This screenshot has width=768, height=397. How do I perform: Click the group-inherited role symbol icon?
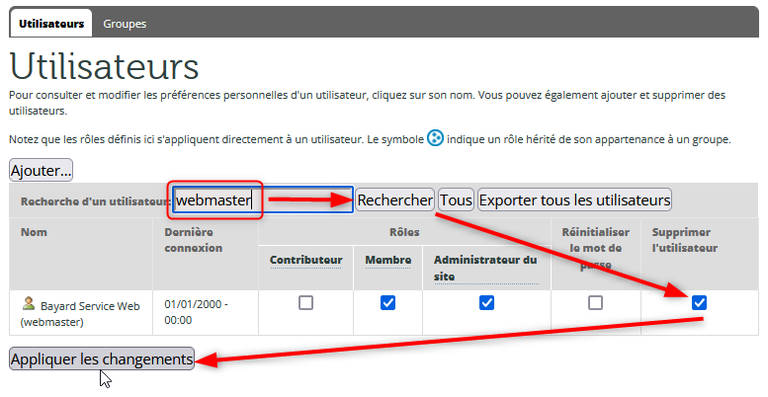[x=435, y=138]
